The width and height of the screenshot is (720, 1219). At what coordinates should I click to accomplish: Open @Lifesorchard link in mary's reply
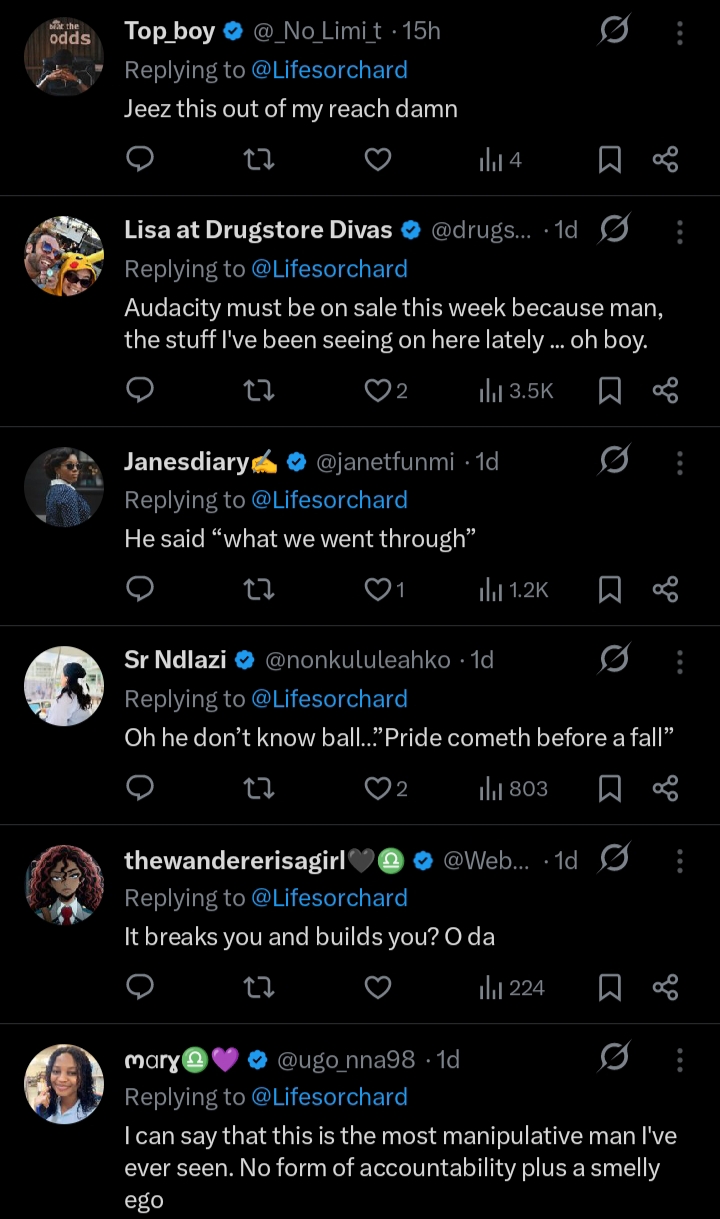click(329, 1096)
